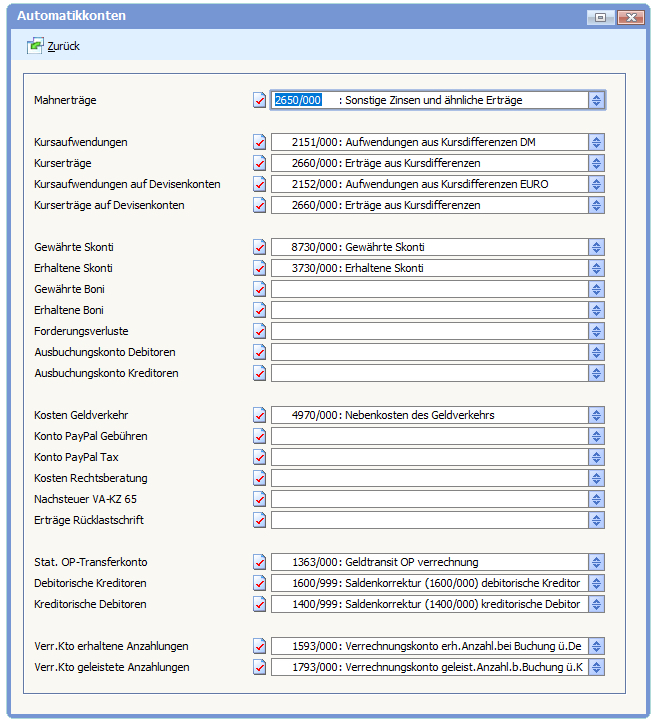
Task: Click the edit icon for Gewährte Skonti
Action: pyautogui.click(x=260, y=247)
